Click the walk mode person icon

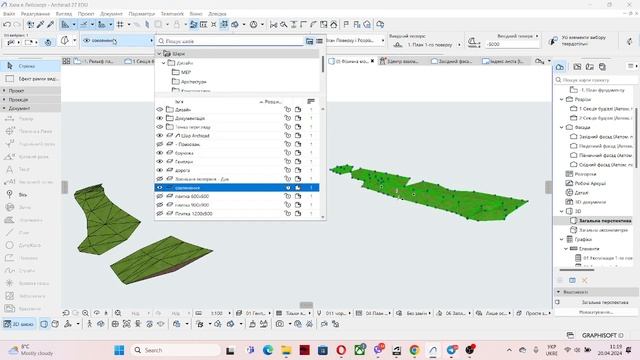90,324
